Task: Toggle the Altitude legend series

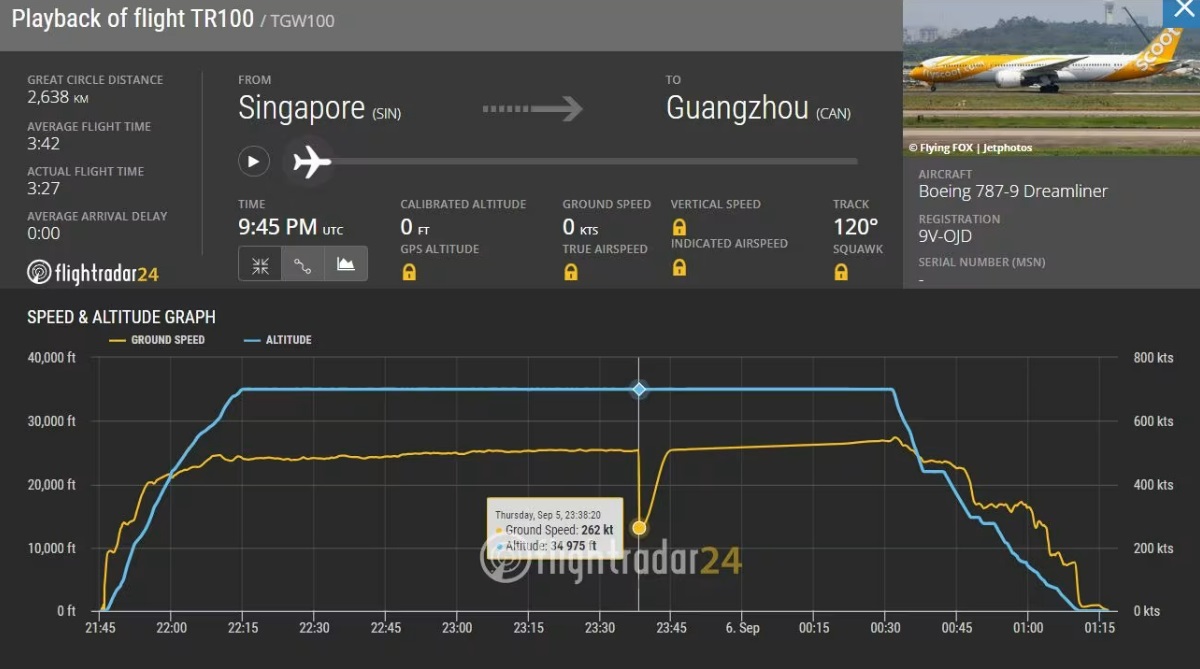Action: 278,340
